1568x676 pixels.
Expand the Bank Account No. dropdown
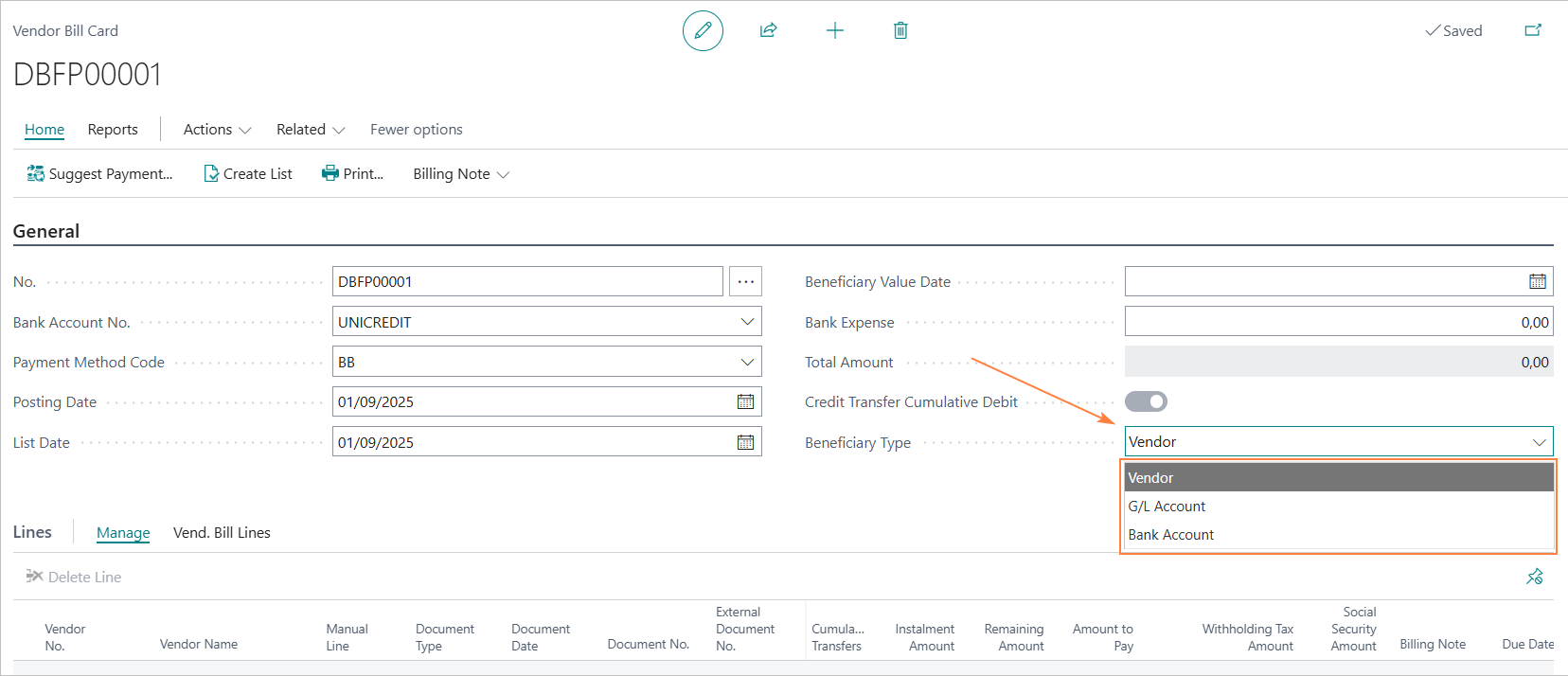(x=747, y=322)
